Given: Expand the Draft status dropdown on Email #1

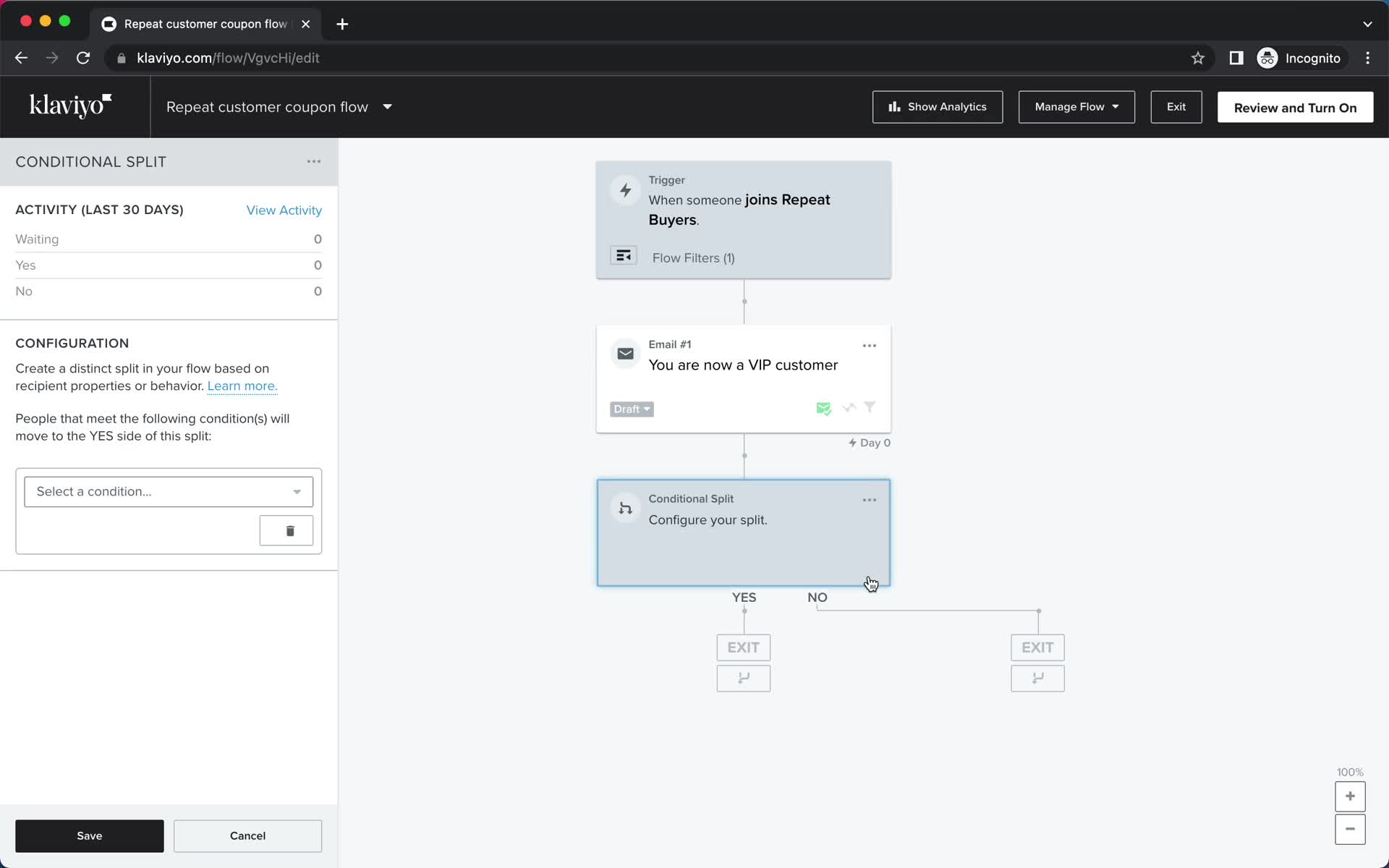Looking at the screenshot, I should 631,408.
